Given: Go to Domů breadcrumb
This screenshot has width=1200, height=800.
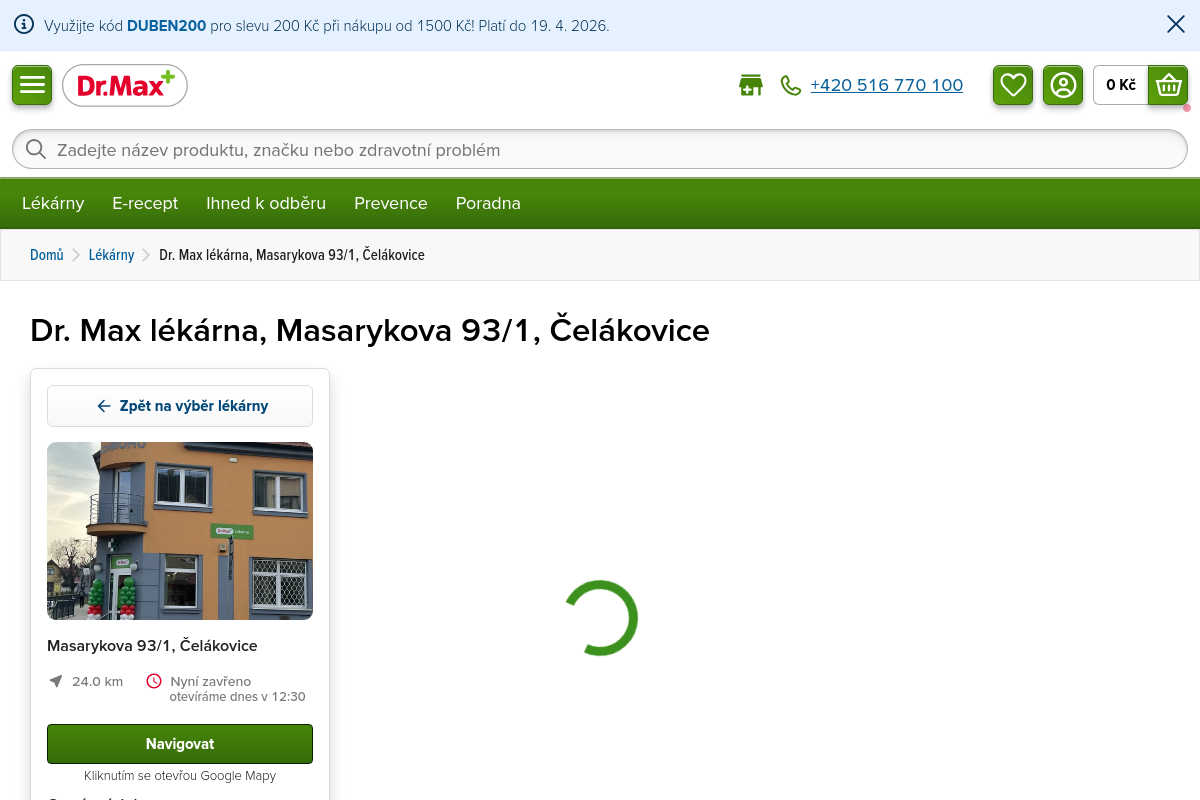Looking at the screenshot, I should (x=47, y=255).
